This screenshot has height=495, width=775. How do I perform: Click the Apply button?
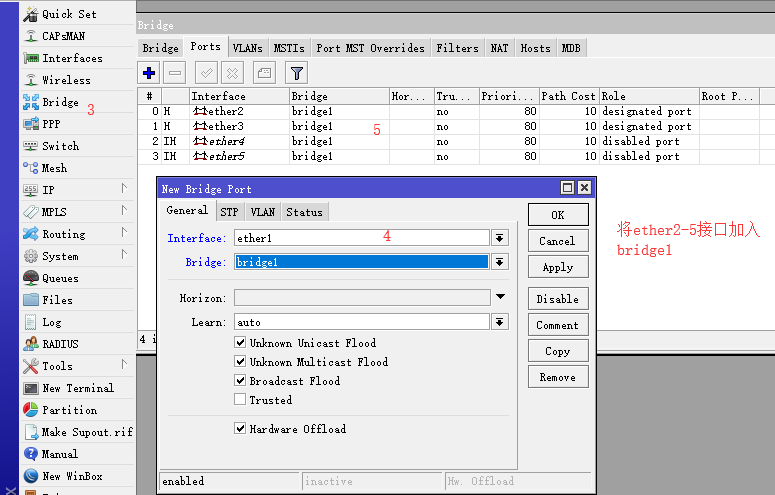[x=558, y=267]
